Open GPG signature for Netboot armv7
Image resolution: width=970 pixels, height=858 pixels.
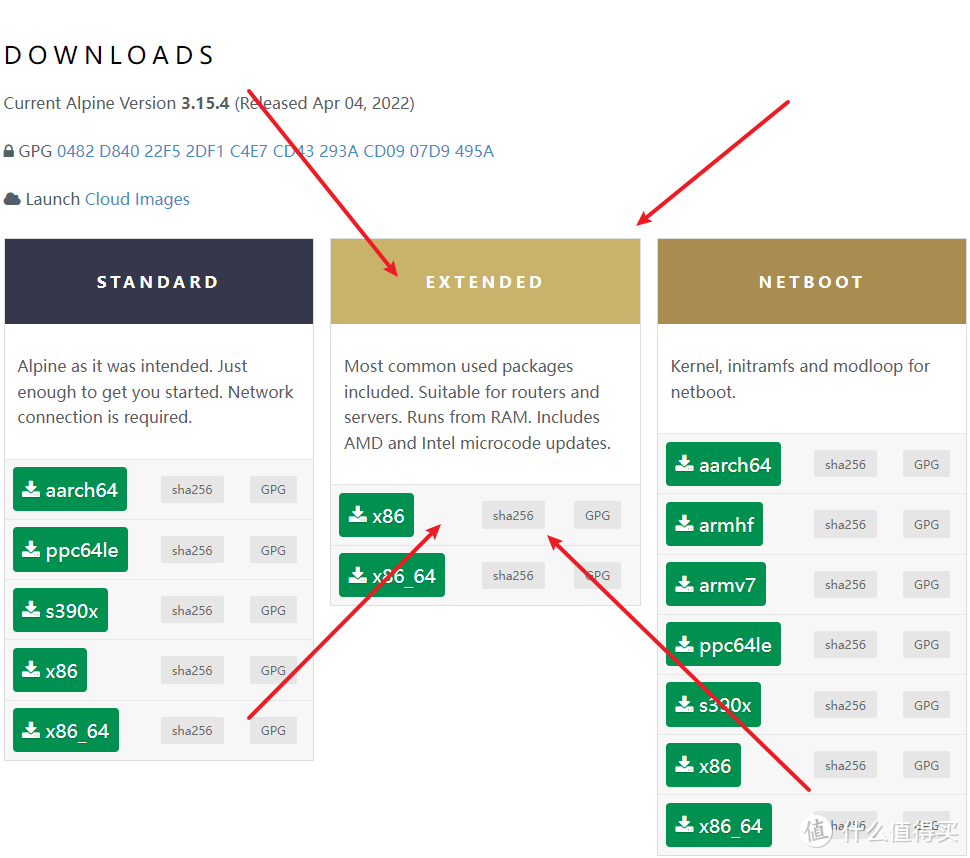click(926, 584)
